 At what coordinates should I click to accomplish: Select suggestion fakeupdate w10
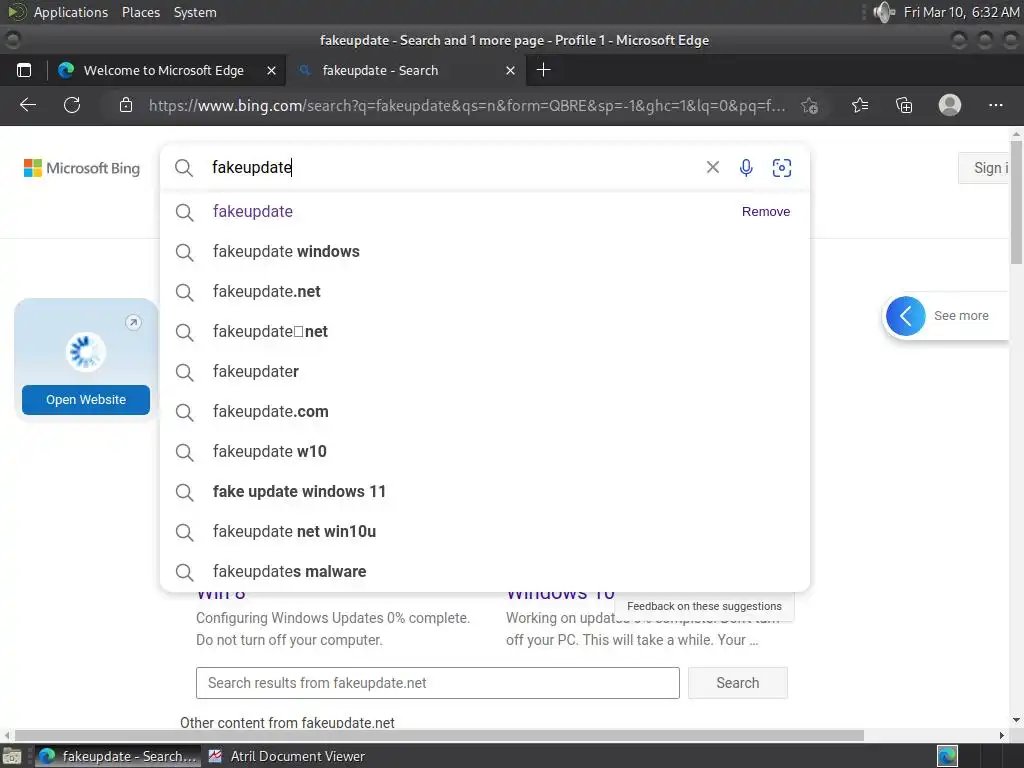pyautogui.click(x=485, y=451)
